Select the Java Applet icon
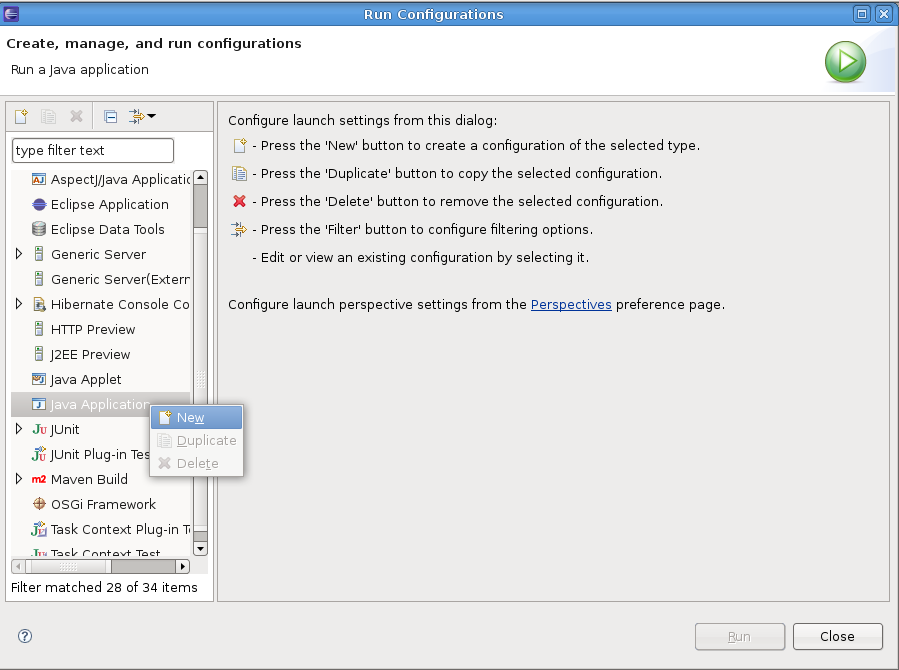 point(39,379)
